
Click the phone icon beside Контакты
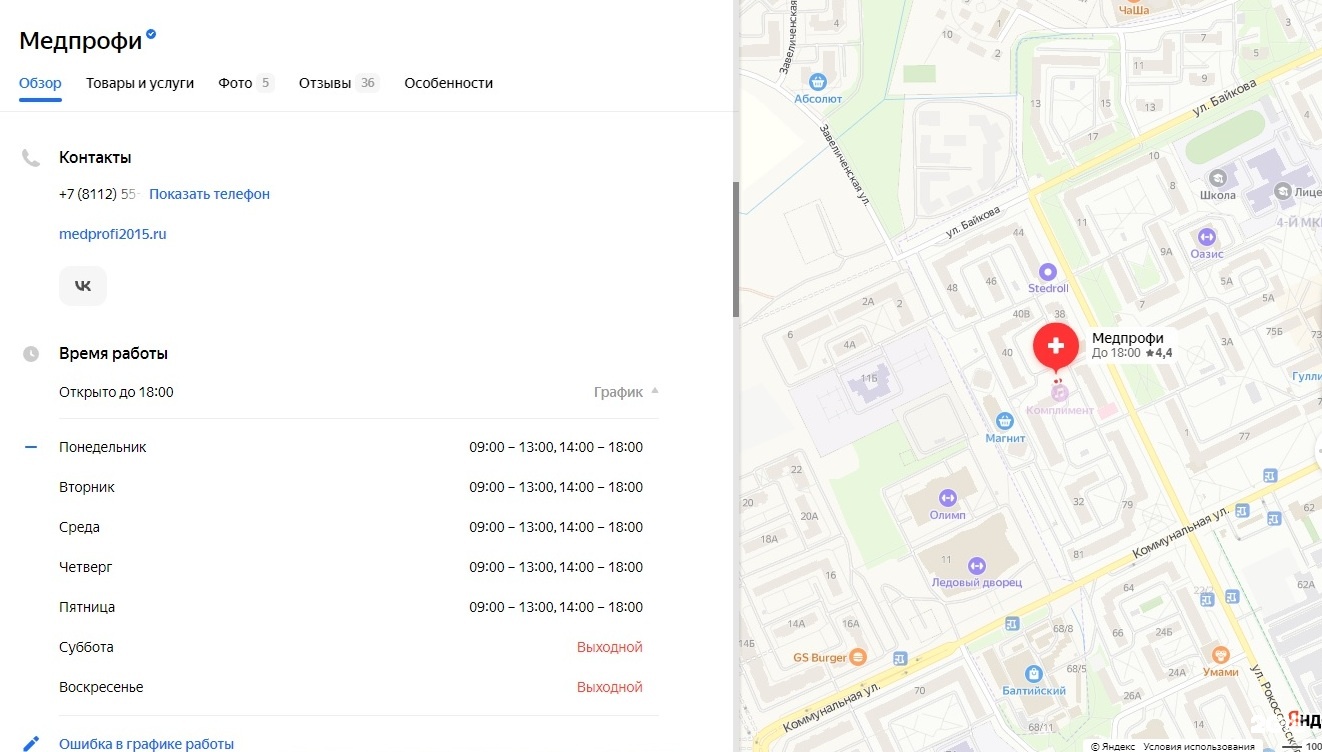(x=31, y=158)
